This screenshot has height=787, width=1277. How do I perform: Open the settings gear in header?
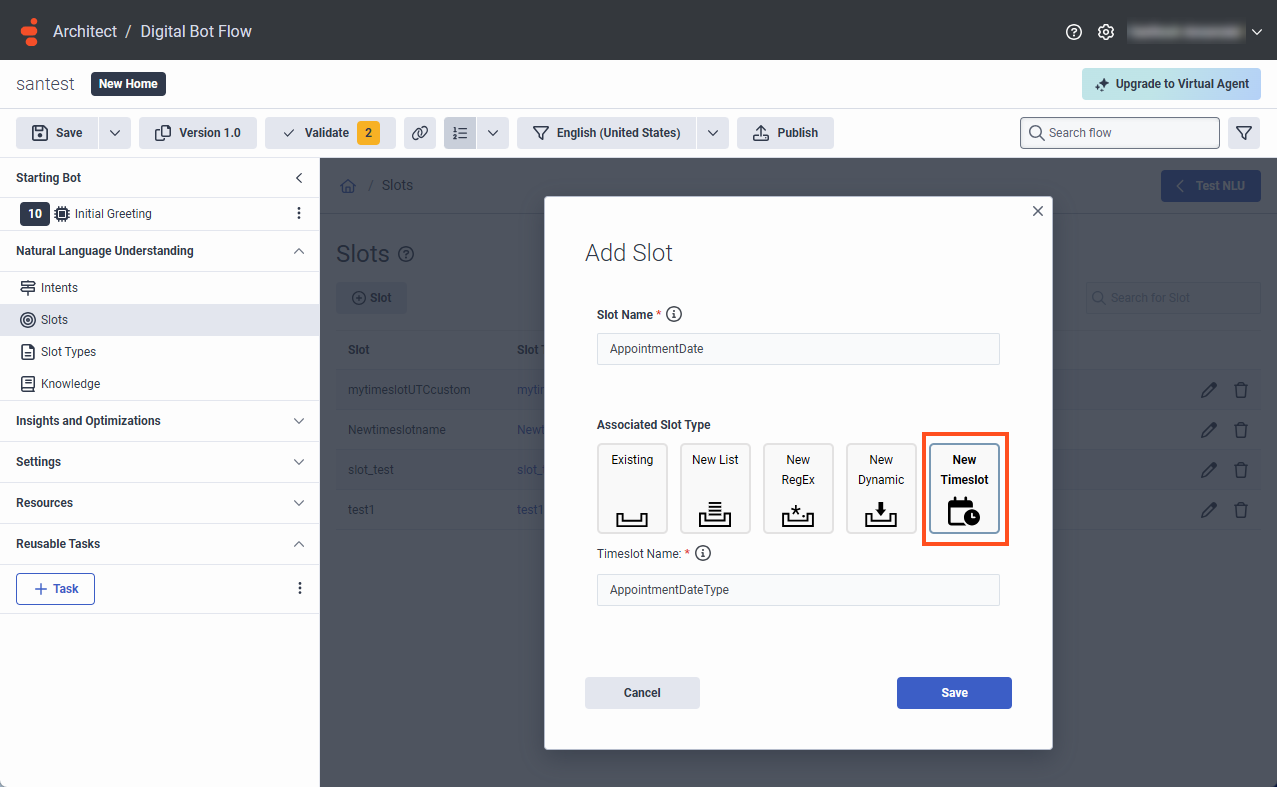pos(1105,32)
